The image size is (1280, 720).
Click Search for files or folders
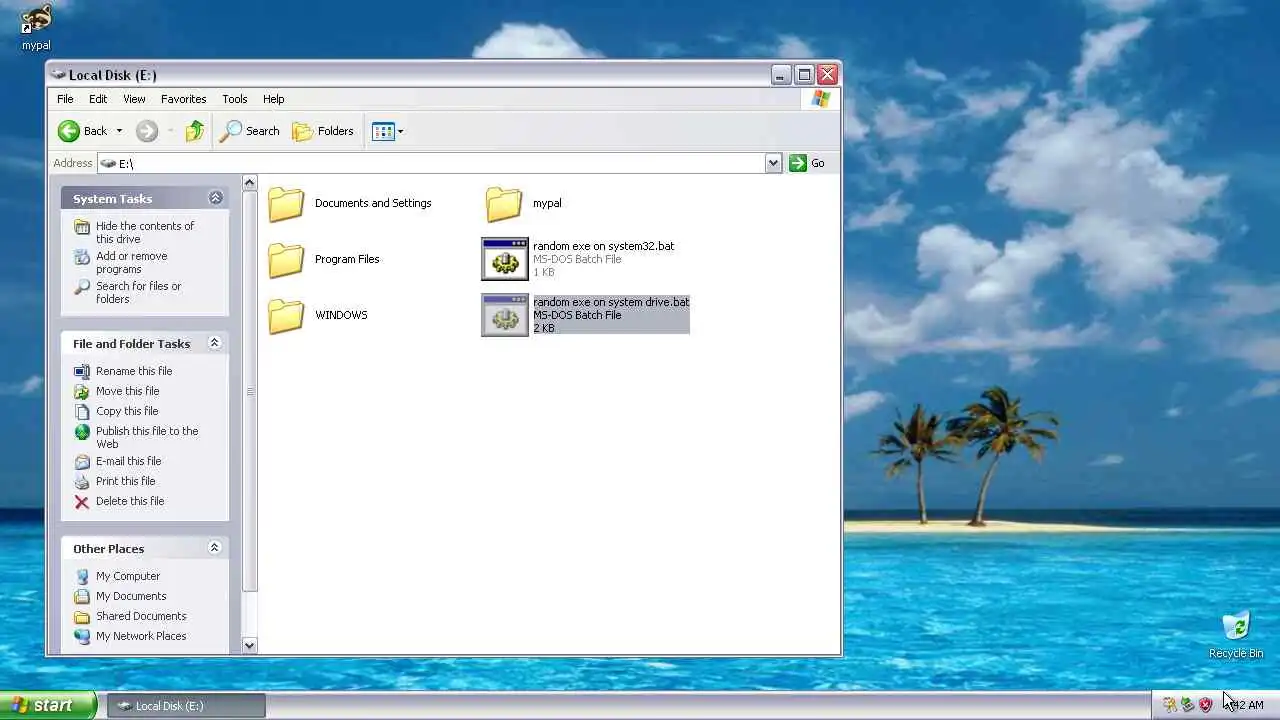(x=138, y=292)
